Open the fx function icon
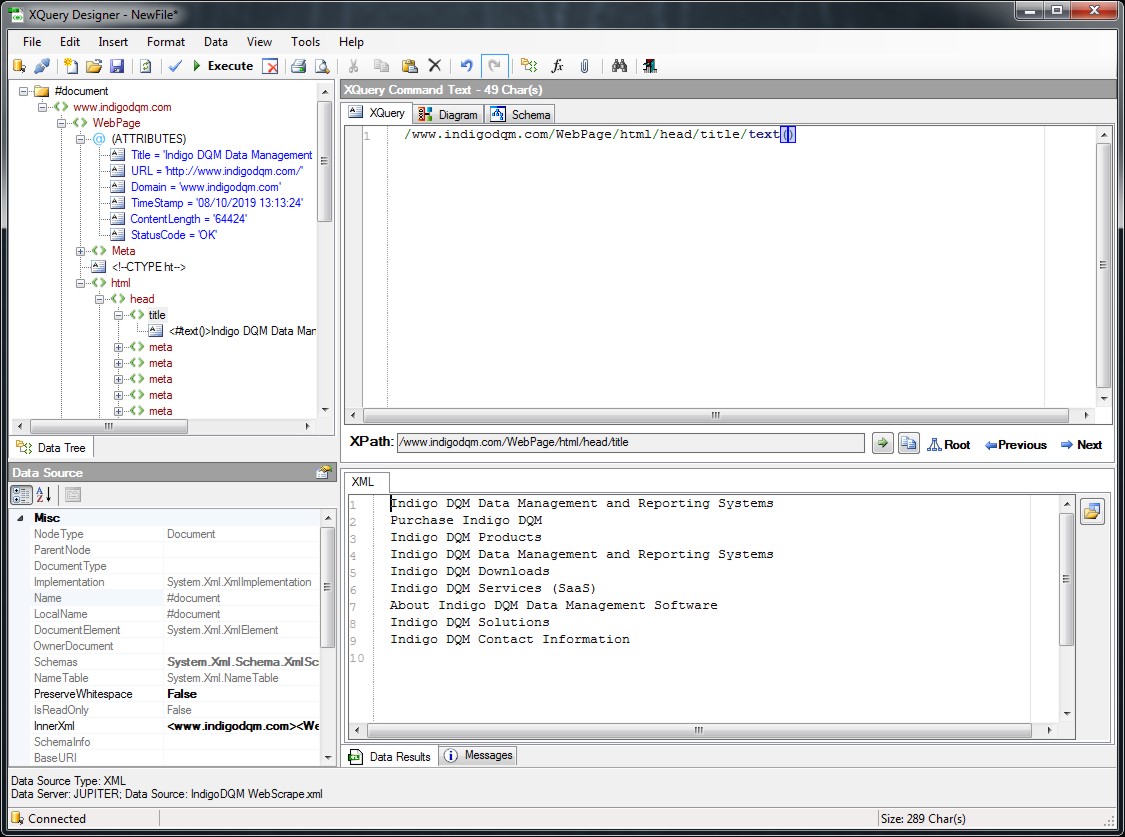 (558, 66)
